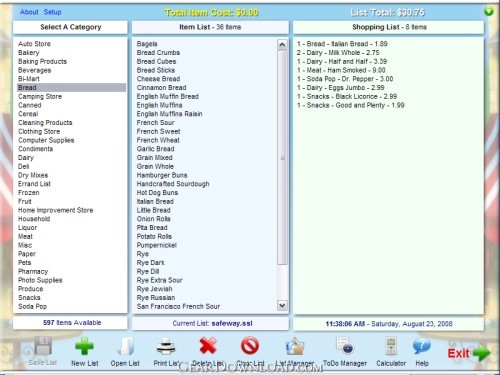Screen dimensions: 500x375
Task: Open the About link
Action: (x=29, y=12)
